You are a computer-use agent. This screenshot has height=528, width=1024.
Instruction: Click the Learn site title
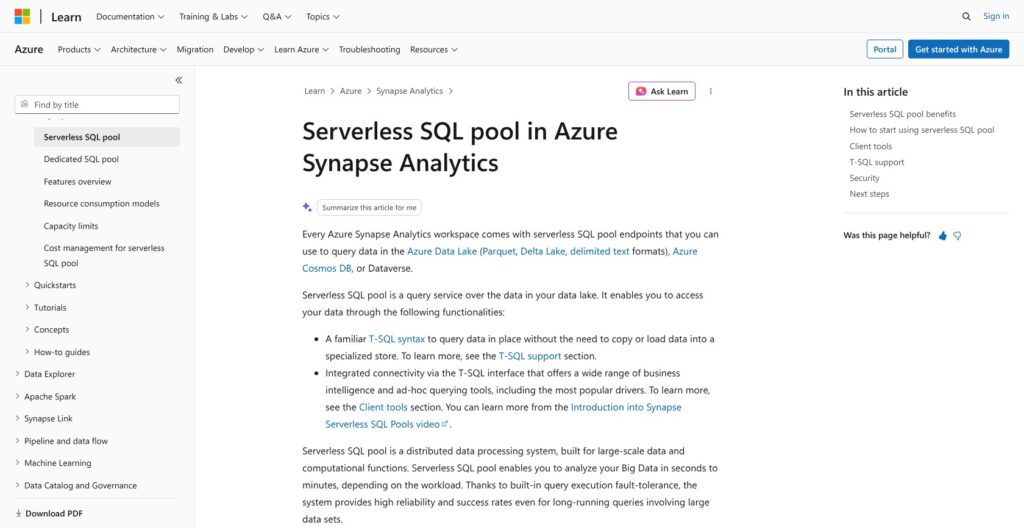[x=66, y=16]
